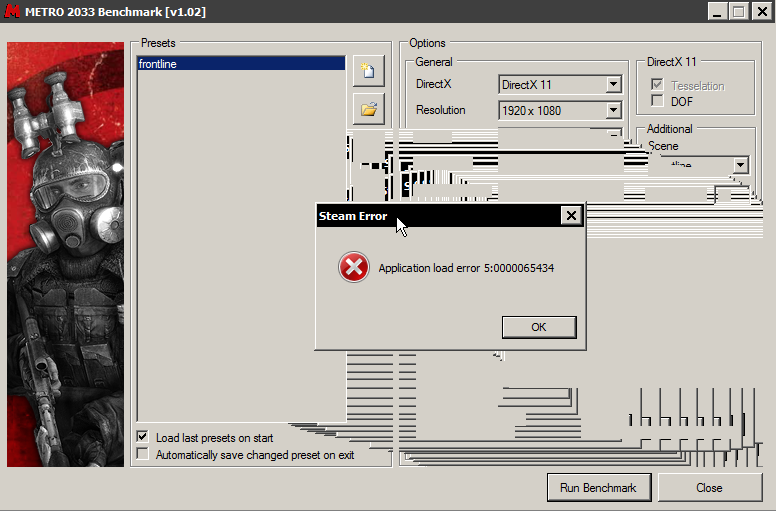
Task: Toggle the Tesselation checkbox
Action: [x=657, y=85]
